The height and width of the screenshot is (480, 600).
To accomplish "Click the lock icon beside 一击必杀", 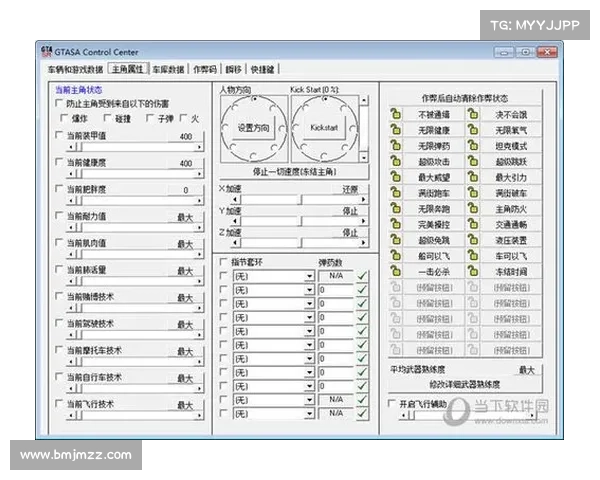I will click(396, 270).
